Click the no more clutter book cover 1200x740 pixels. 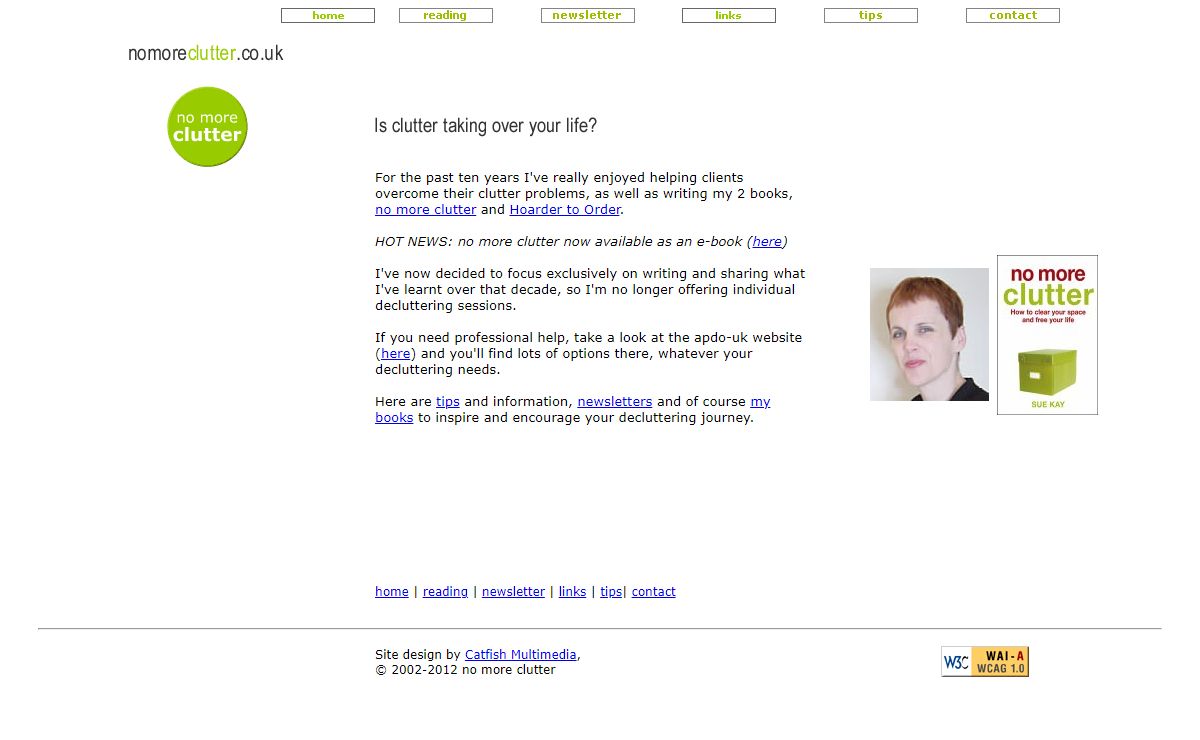click(x=1047, y=335)
